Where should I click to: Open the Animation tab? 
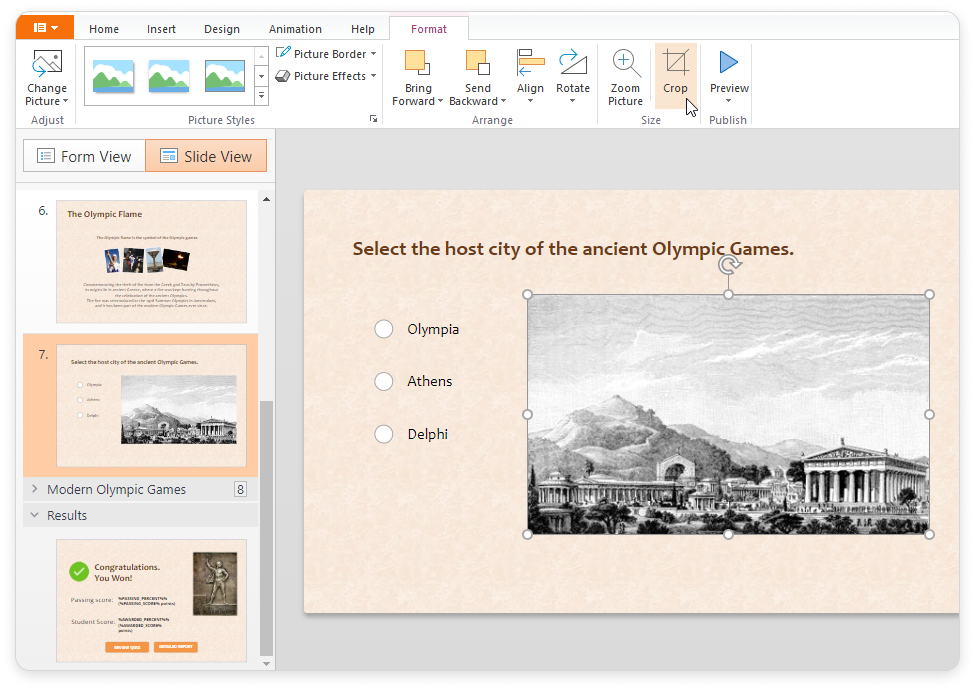coord(295,29)
